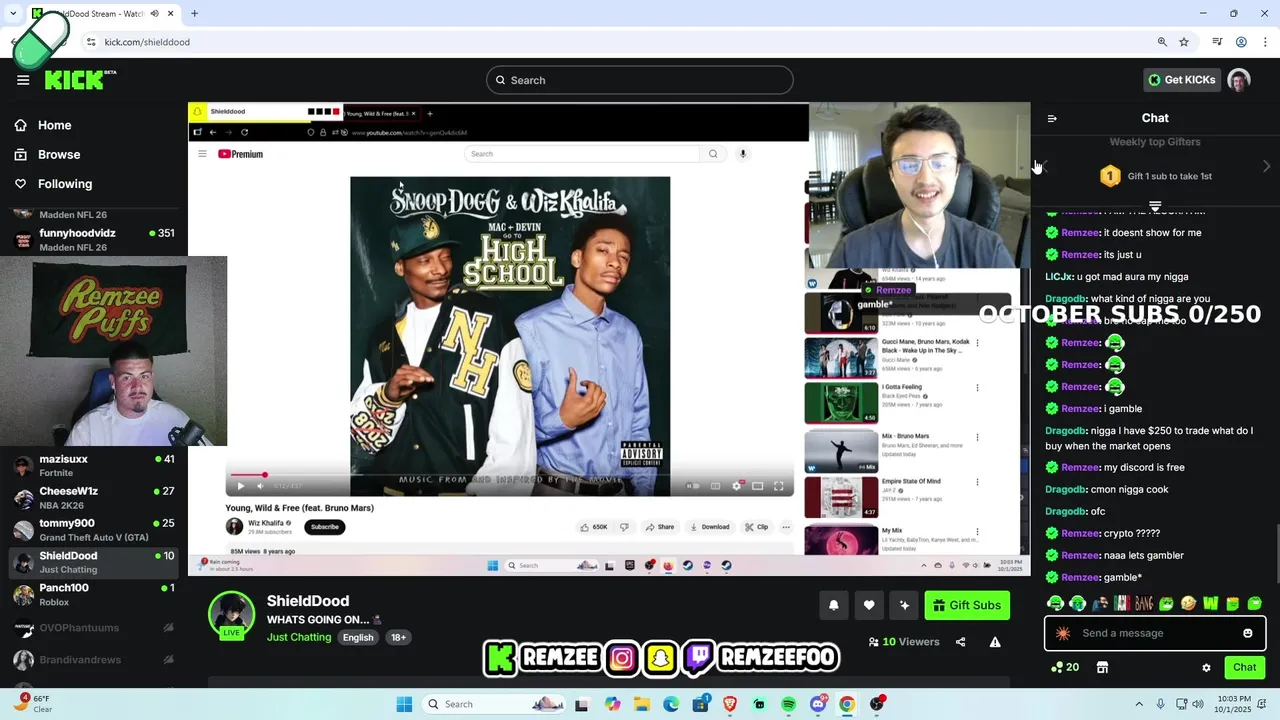This screenshot has height=720, width=1280.
Task: Open the emoji picker in chat
Action: (1248, 633)
